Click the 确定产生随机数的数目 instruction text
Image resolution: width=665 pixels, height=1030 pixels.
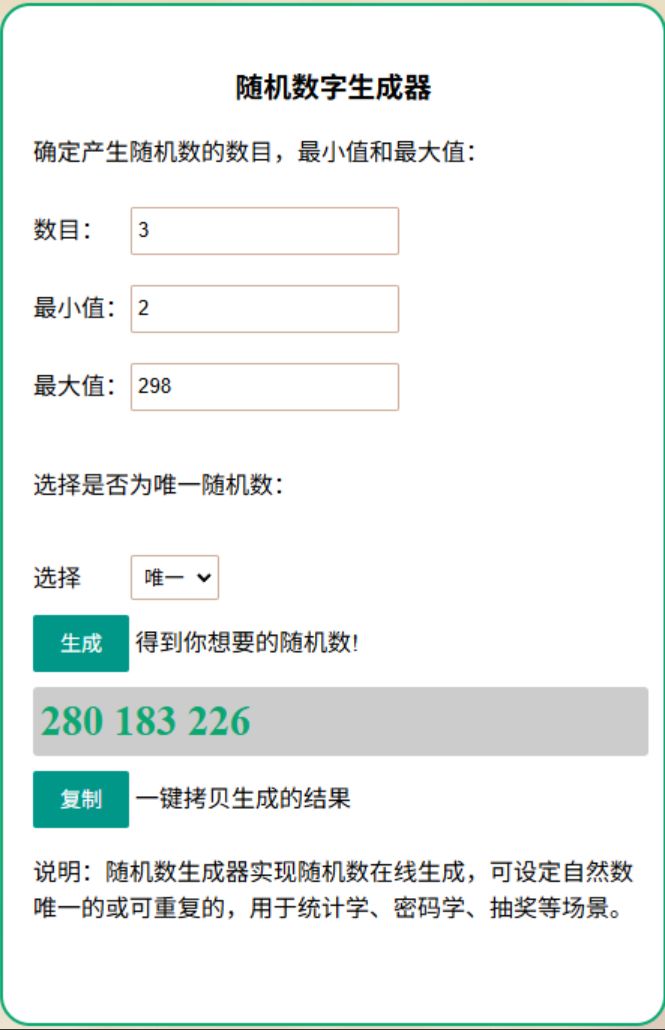coord(254,153)
